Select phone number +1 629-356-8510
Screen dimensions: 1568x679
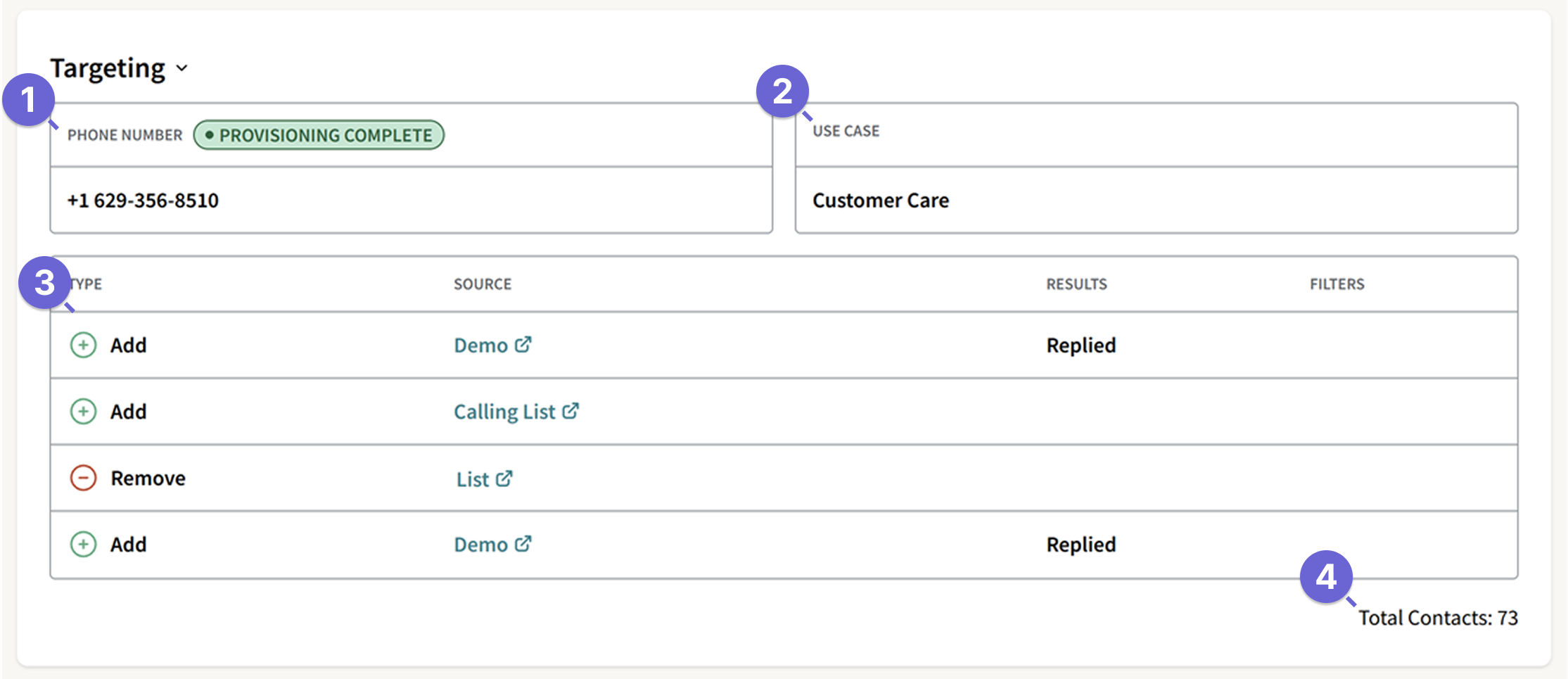click(143, 201)
